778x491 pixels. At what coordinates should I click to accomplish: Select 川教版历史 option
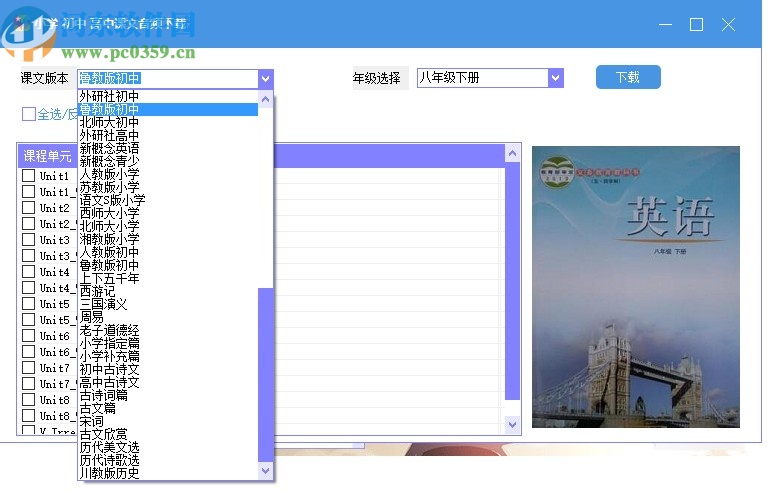pos(168,473)
